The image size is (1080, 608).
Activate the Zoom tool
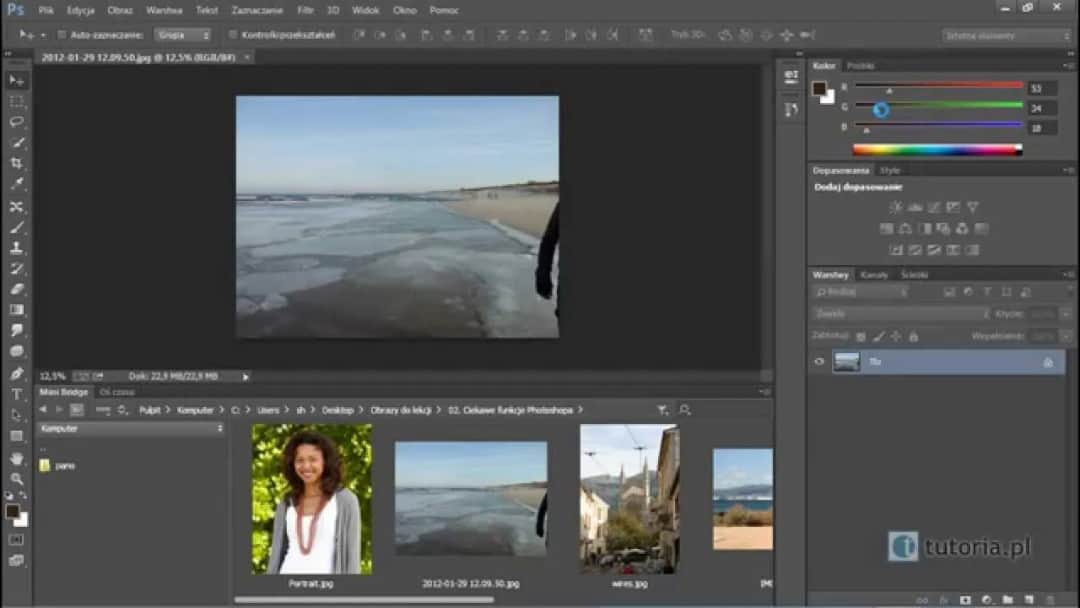[x=14, y=478]
